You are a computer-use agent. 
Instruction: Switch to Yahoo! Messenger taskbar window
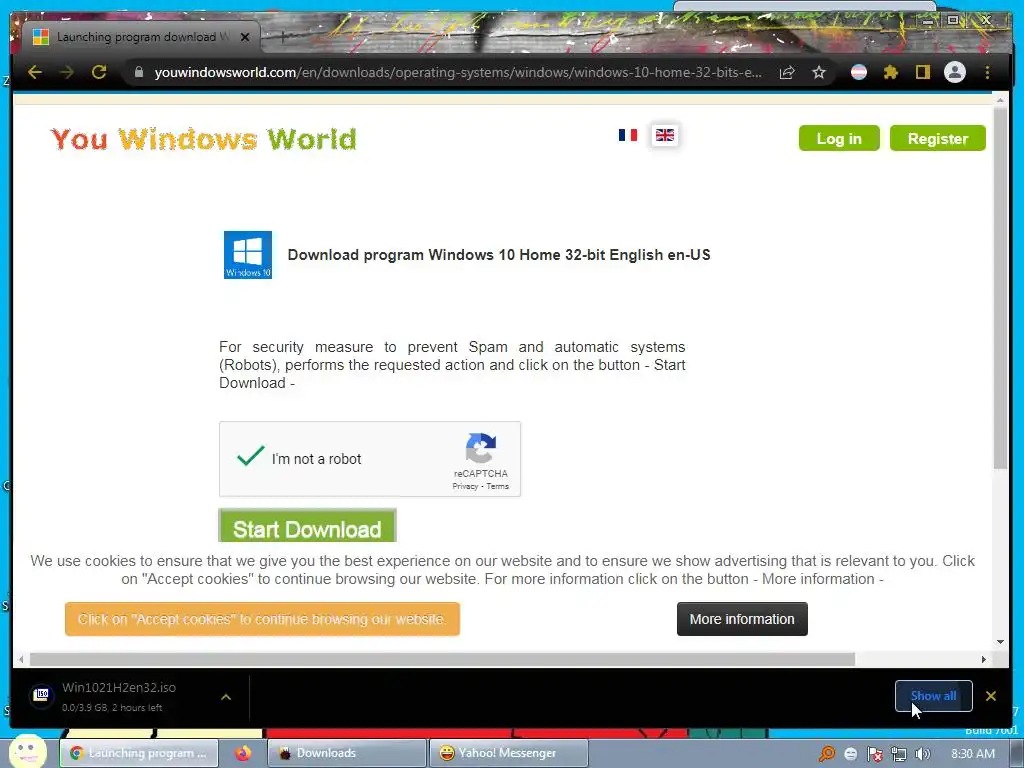pyautogui.click(x=508, y=753)
